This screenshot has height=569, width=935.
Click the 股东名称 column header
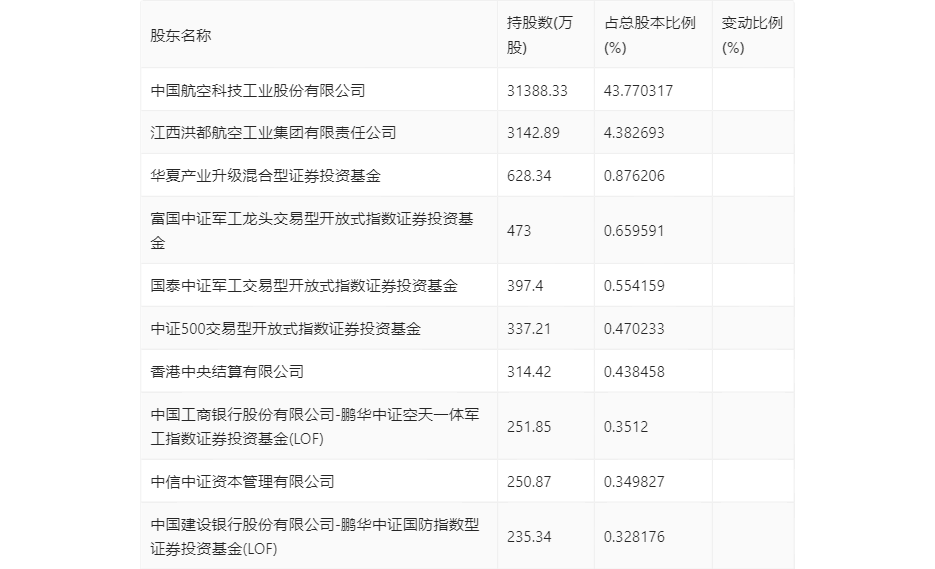tap(181, 36)
